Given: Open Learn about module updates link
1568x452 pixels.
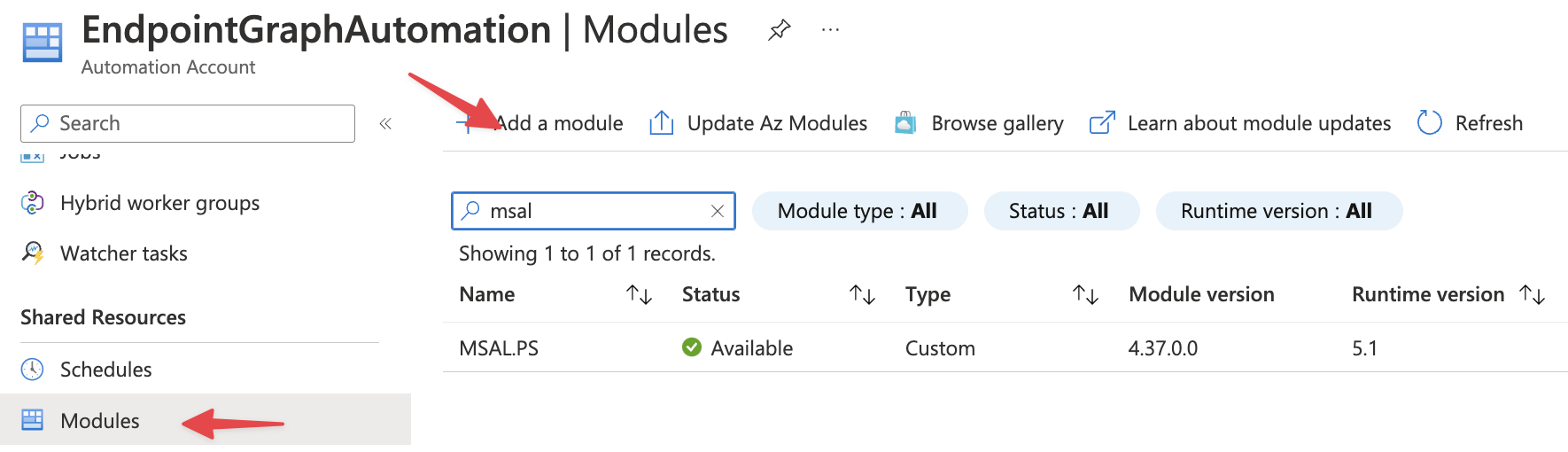Looking at the screenshot, I should point(1258,123).
